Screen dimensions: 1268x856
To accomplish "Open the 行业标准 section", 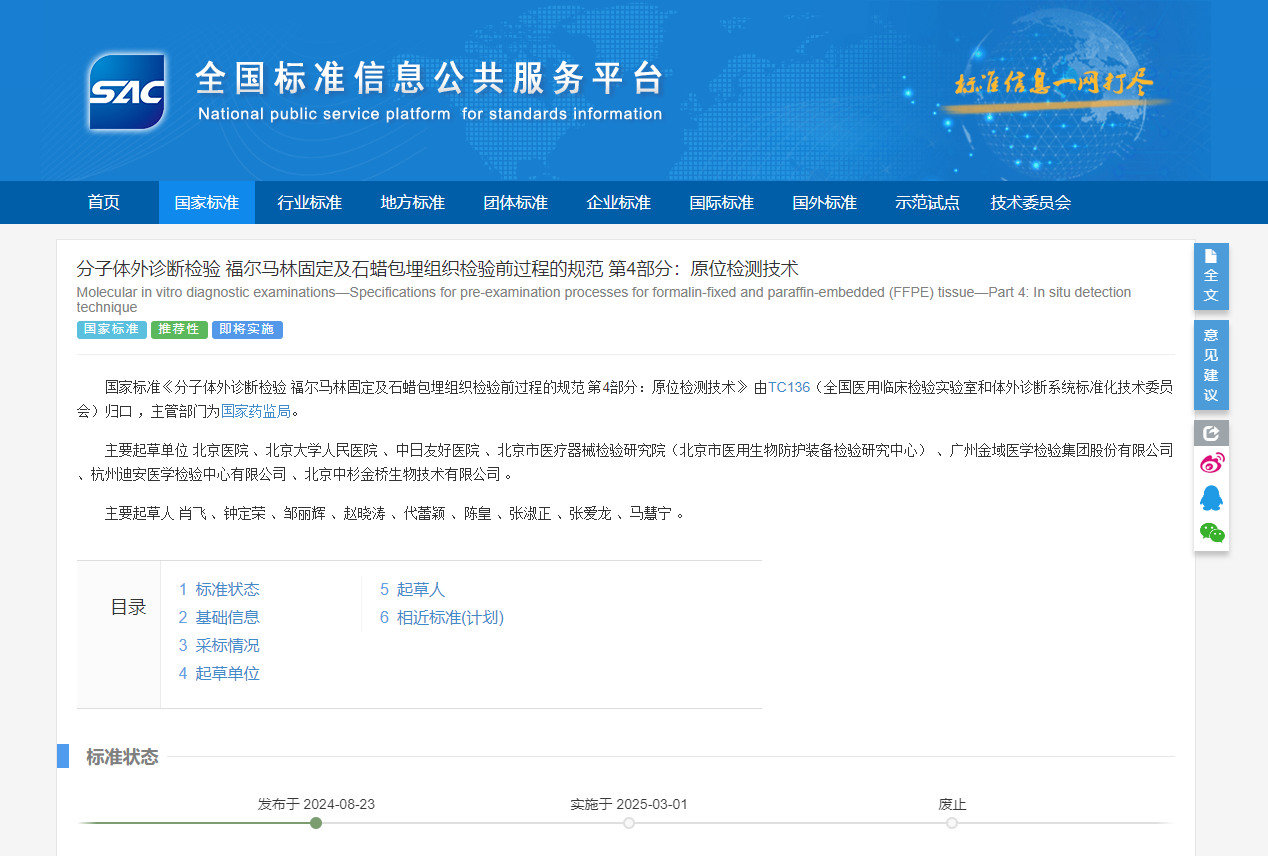I will click(309, 202).
